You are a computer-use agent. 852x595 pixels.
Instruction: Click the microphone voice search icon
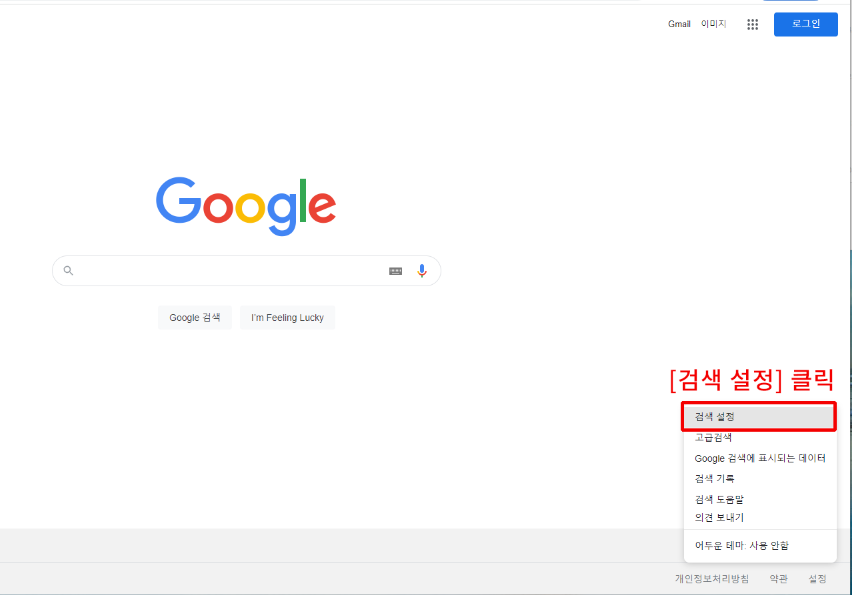(x=422, y=271)
